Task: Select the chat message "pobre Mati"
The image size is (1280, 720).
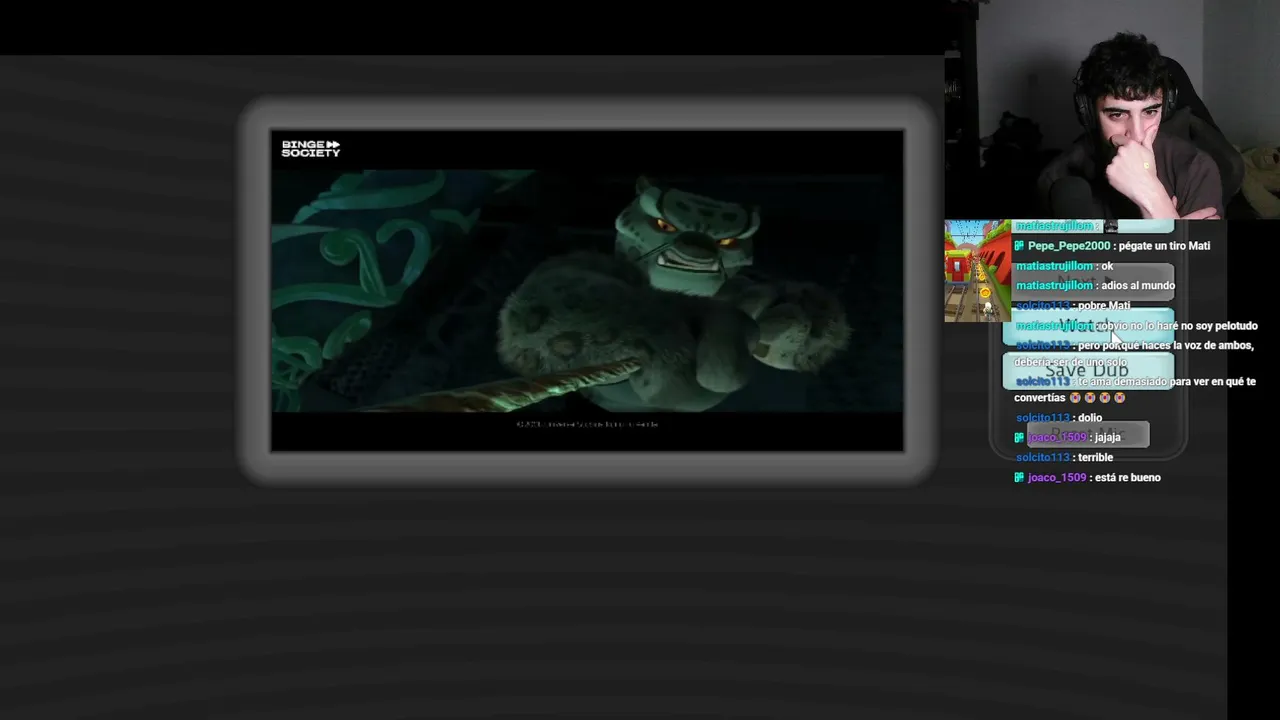Action: point(1104,306)
